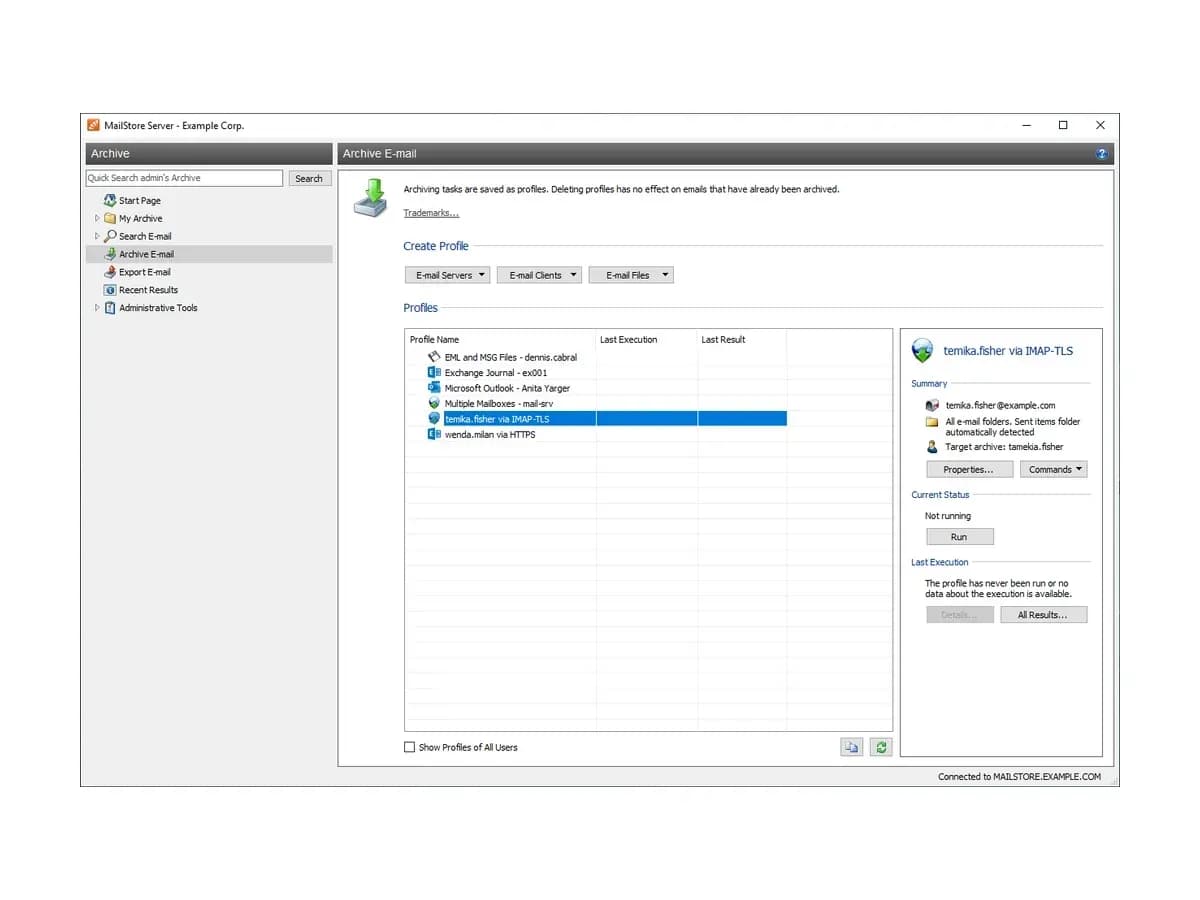Open the Trademarks link
This screenshot has height=900, width=1200.
click(431, 213)
